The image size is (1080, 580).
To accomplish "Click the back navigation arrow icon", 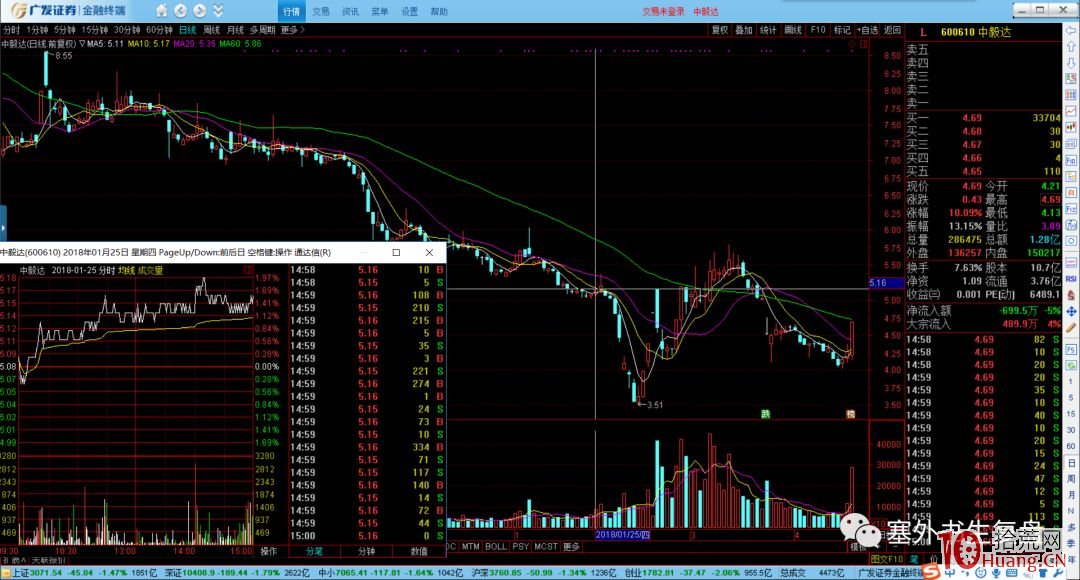I will point(180,11).
